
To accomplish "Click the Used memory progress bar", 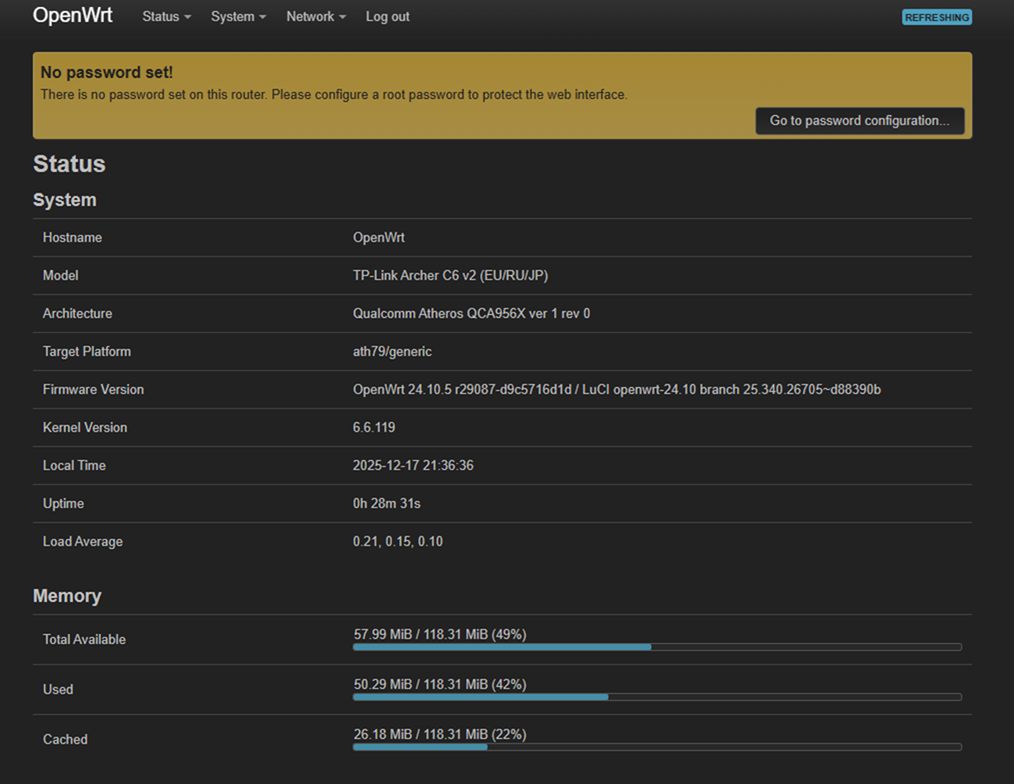I will pyautogui.click(x=657, y=697).
